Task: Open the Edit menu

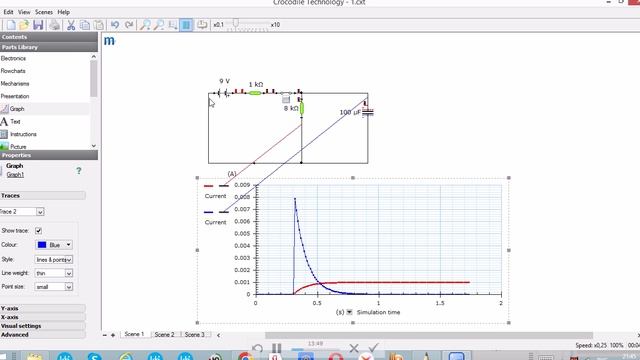Action: pos(9,12)
